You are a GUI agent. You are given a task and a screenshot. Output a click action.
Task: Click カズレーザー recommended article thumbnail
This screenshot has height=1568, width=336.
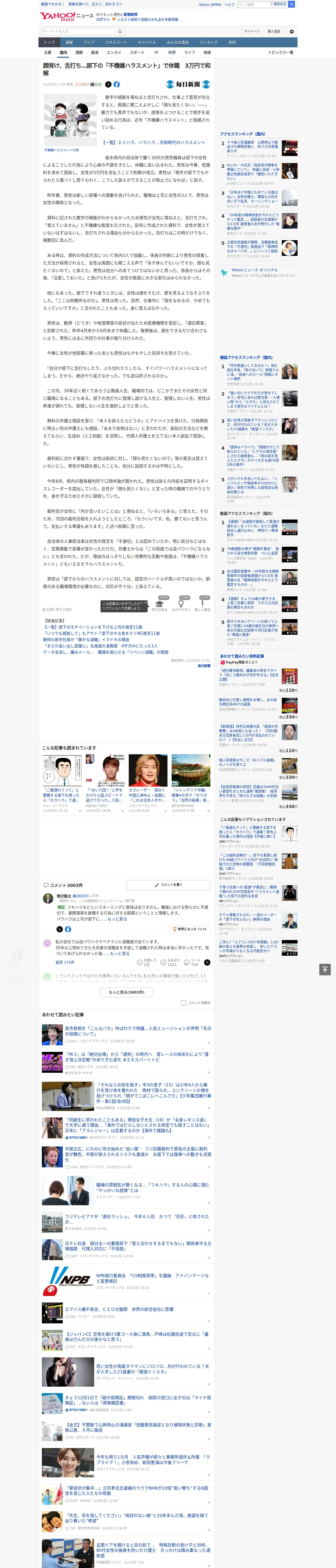point(148,771)
